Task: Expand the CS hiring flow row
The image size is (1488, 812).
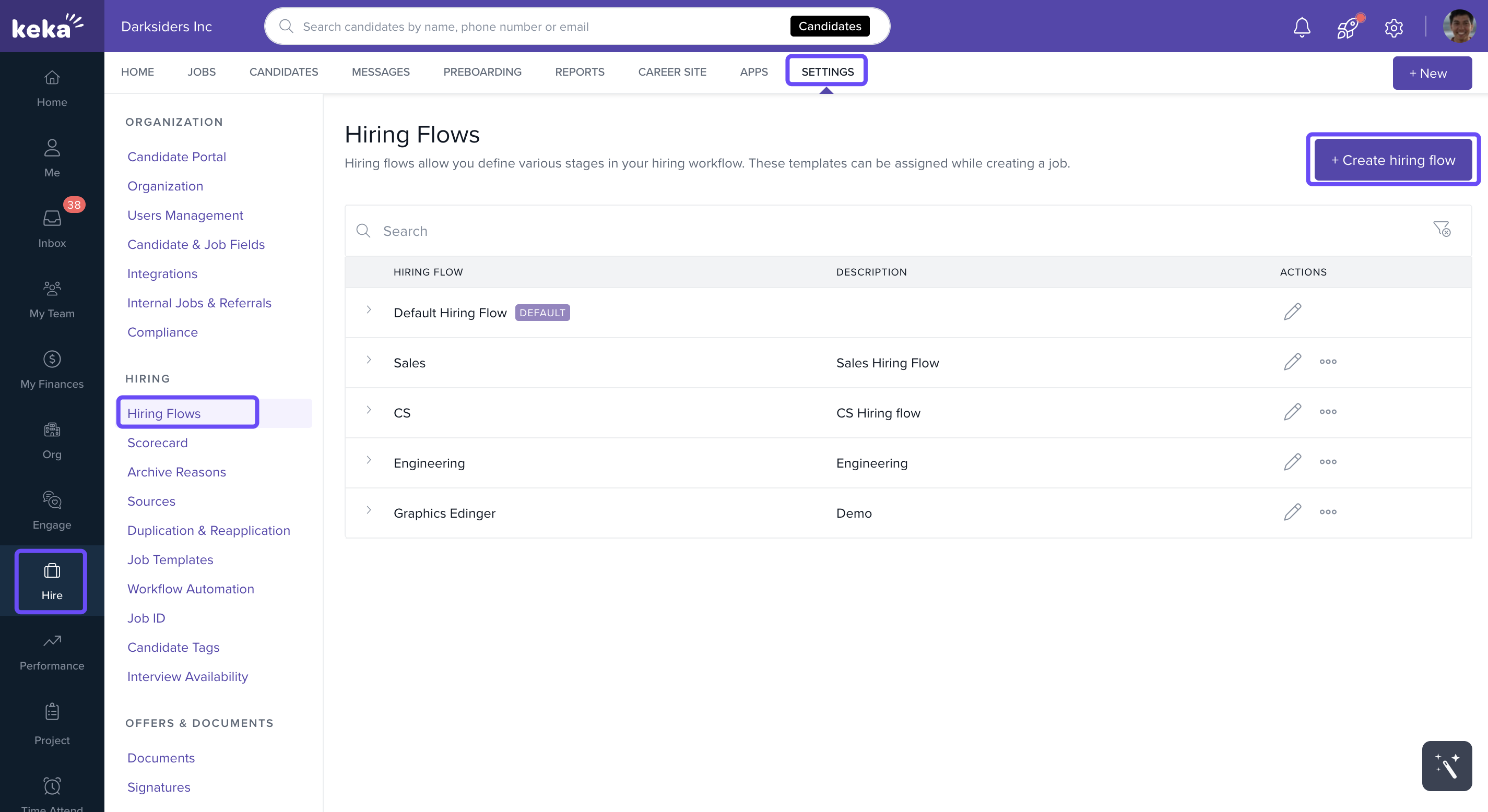Action: [x=369, y=410]
